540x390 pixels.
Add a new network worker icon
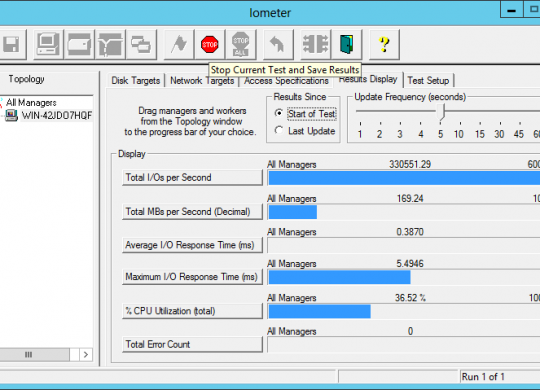point(110,44)
